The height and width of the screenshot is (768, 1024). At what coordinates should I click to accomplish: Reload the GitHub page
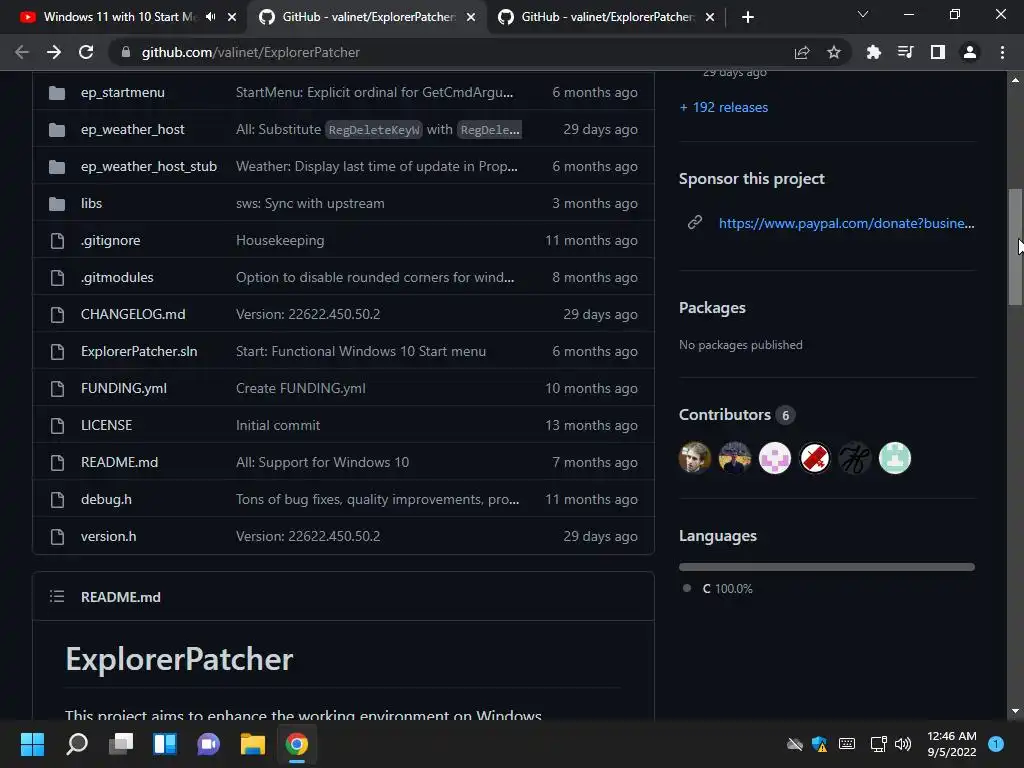pos(86,52)
